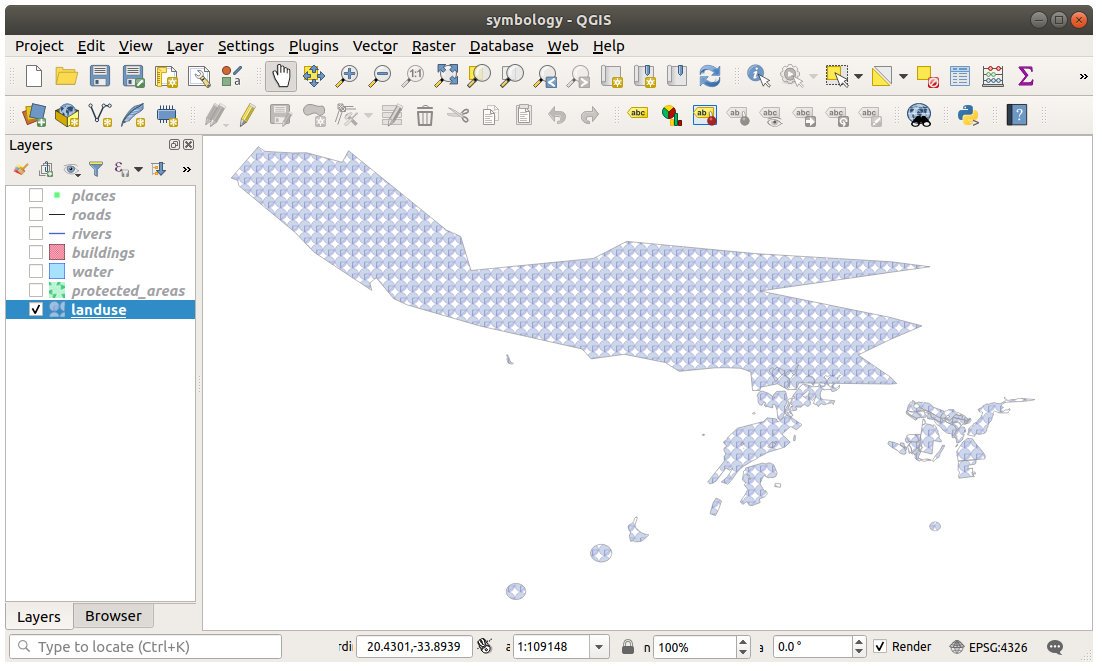The width and height of the screenshot is (1102, 671).
Task: Open layer styling panel paintbrush icon
Action: click(x=21, y=169)
